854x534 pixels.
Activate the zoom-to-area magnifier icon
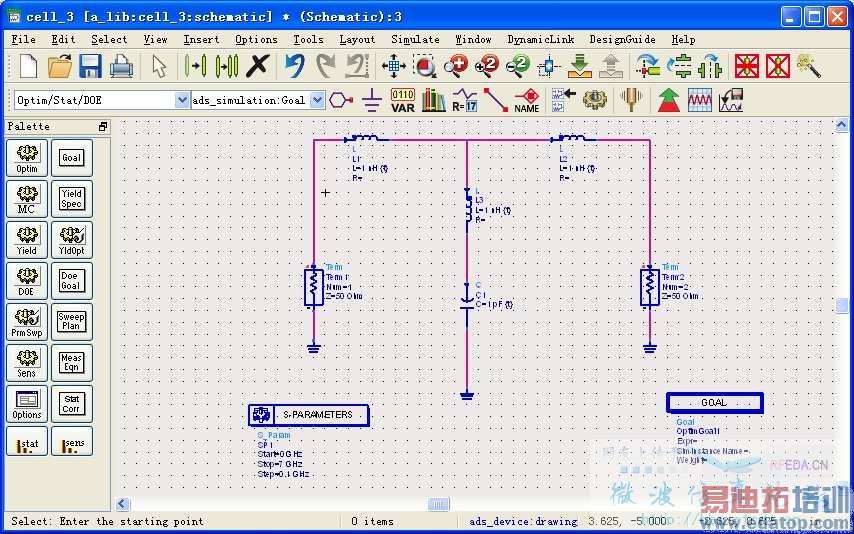click(x=424, y=66)
